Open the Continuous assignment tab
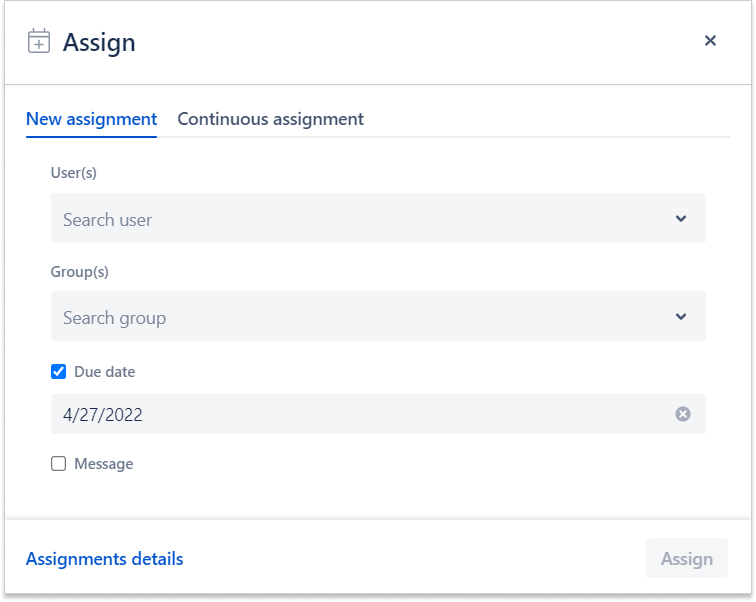The height and width of the screenshot is (602, 756). pos(270,119)
